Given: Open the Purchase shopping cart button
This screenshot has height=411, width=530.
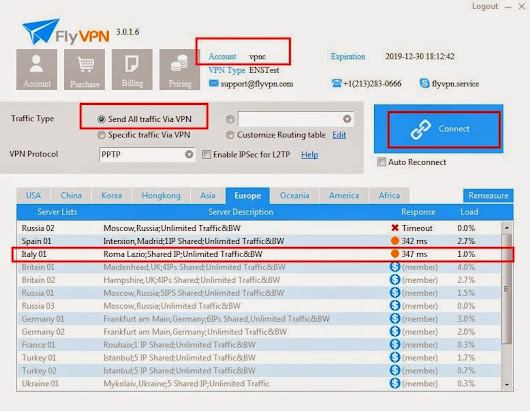Looking at the screenshot, I should coord(85,70).
